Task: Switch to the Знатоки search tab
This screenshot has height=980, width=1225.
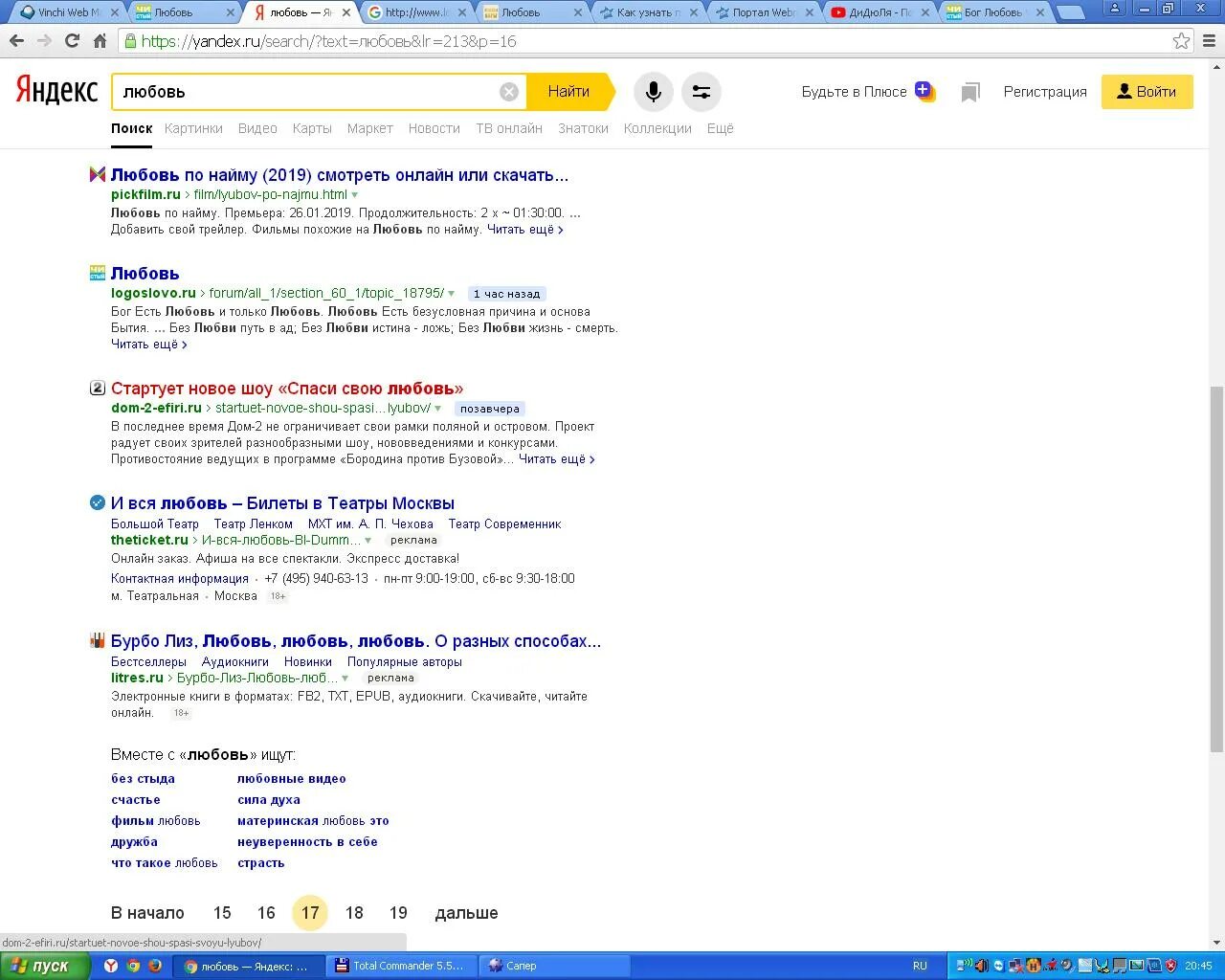Action: click(584, 128)
